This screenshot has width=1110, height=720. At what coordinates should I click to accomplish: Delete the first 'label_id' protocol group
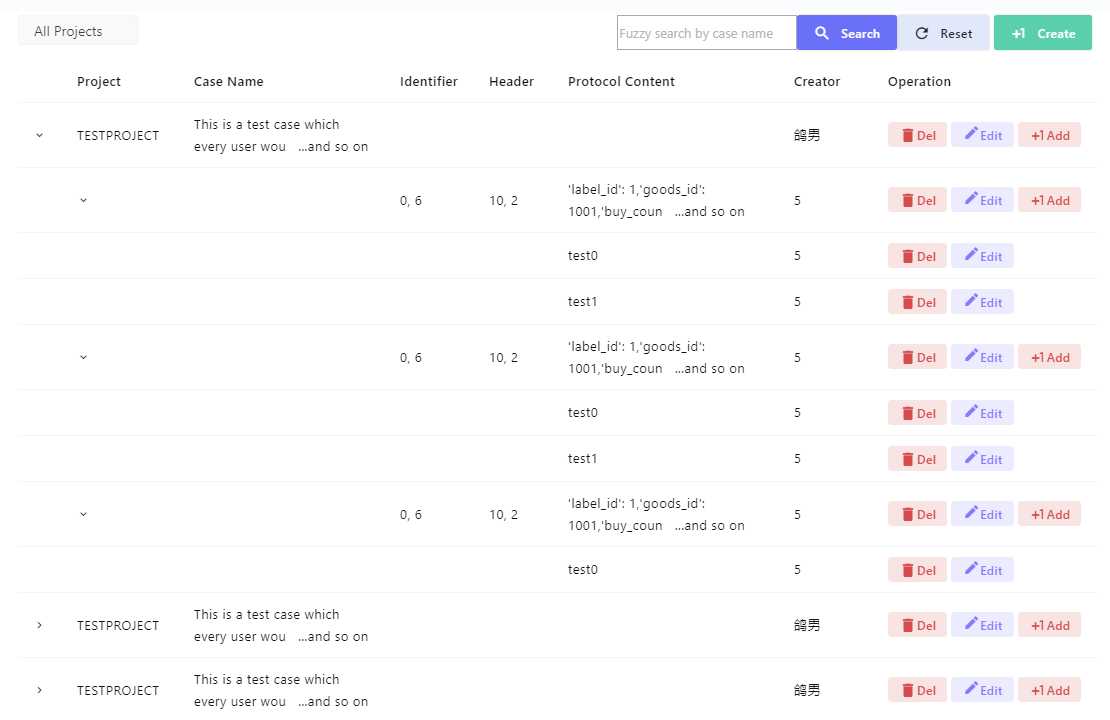coord(917,200)
